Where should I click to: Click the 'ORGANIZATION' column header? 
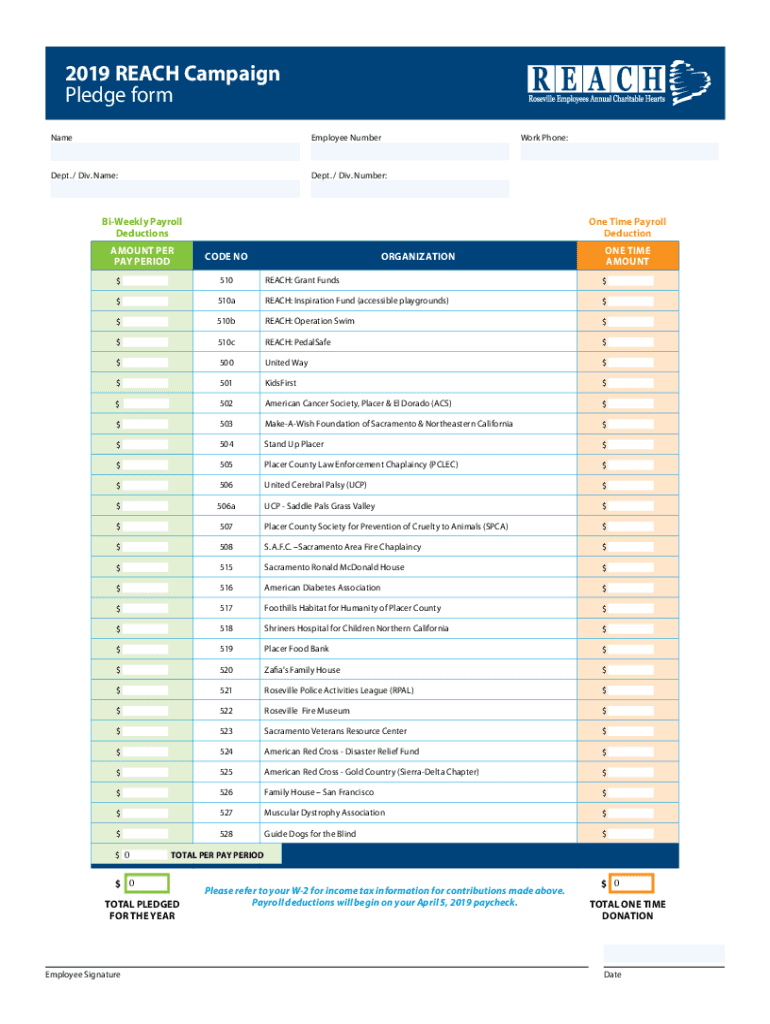tap(418, 257)
